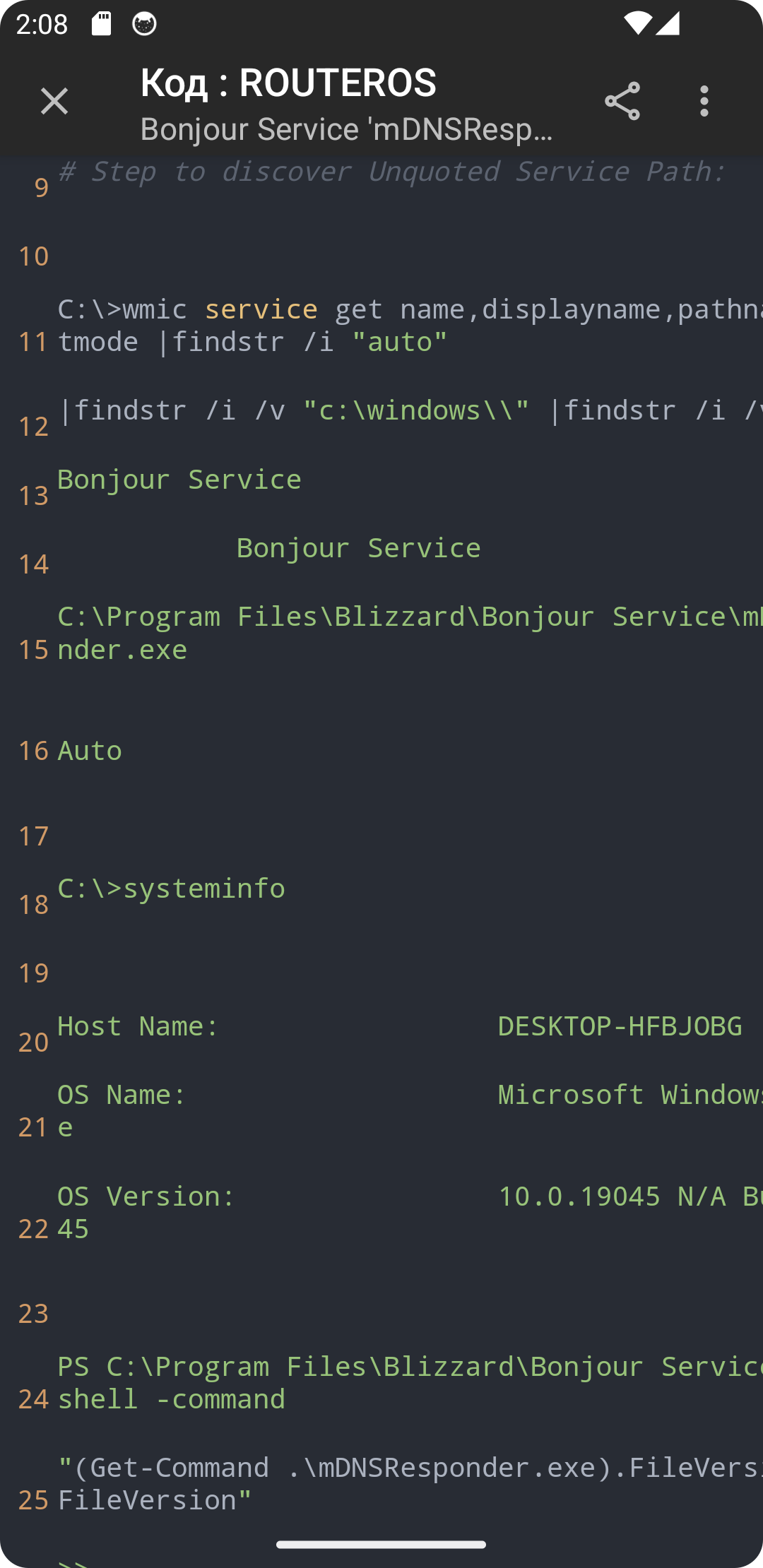Viewport: 763px width, 1568px height.
Task: Tap the 'Auto' text on line 16
Action: tap(90, 751)
